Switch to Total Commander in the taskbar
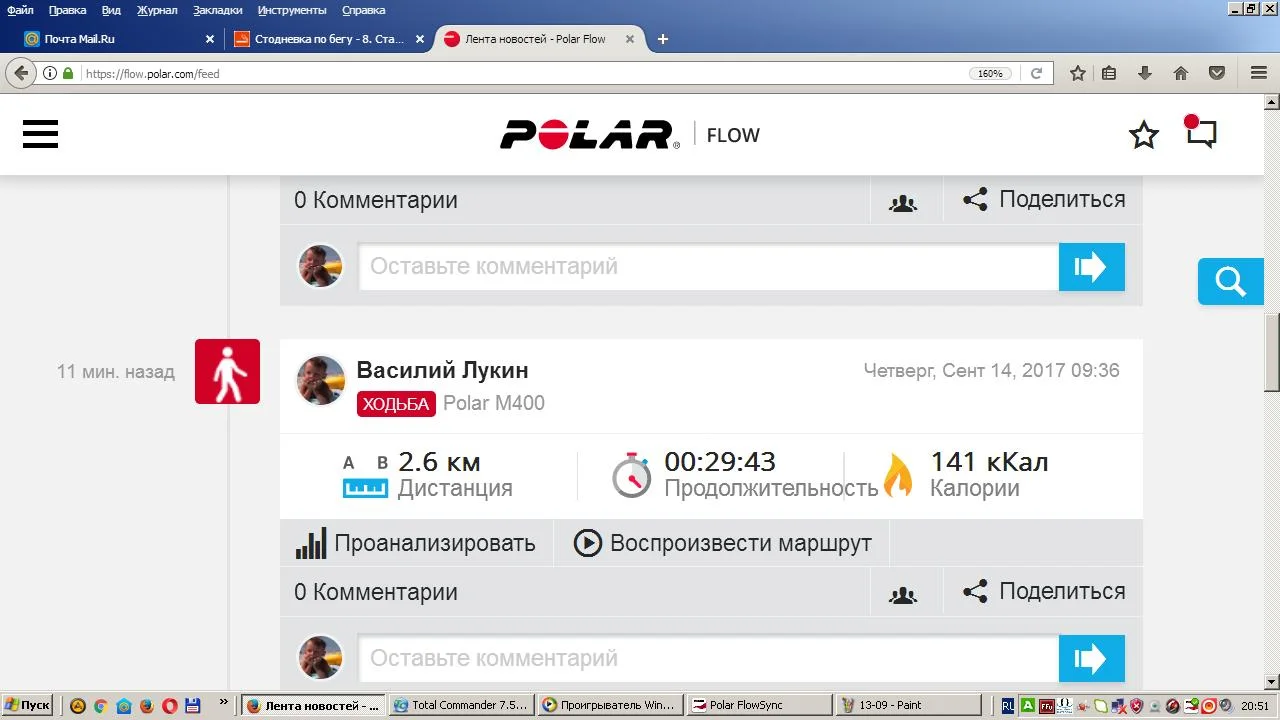The image size is (1280, 720). click(x=461, y=705)
